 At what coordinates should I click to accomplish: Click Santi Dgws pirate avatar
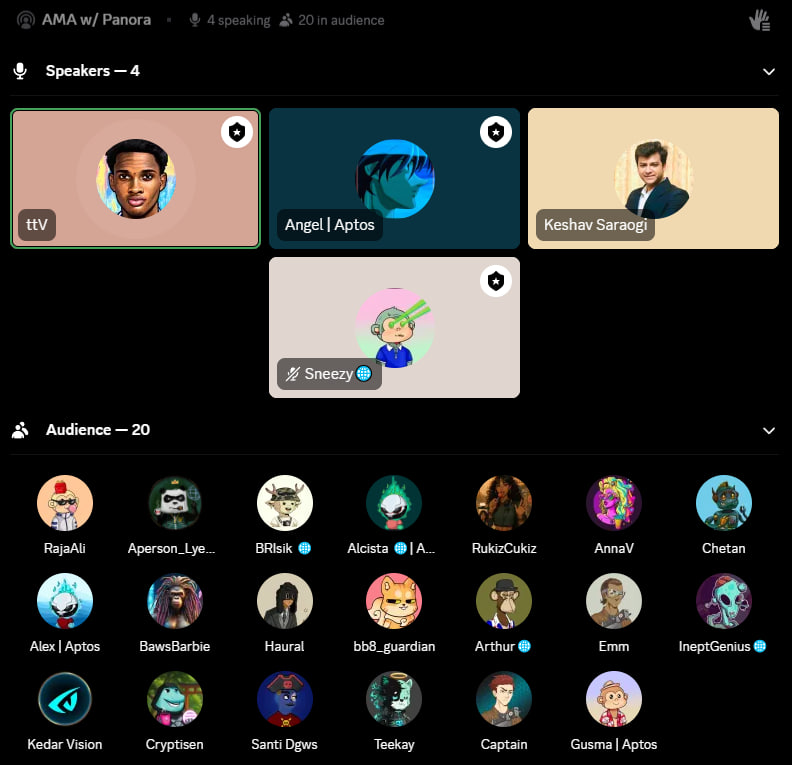pyautogui.click(x=284, y=699)
